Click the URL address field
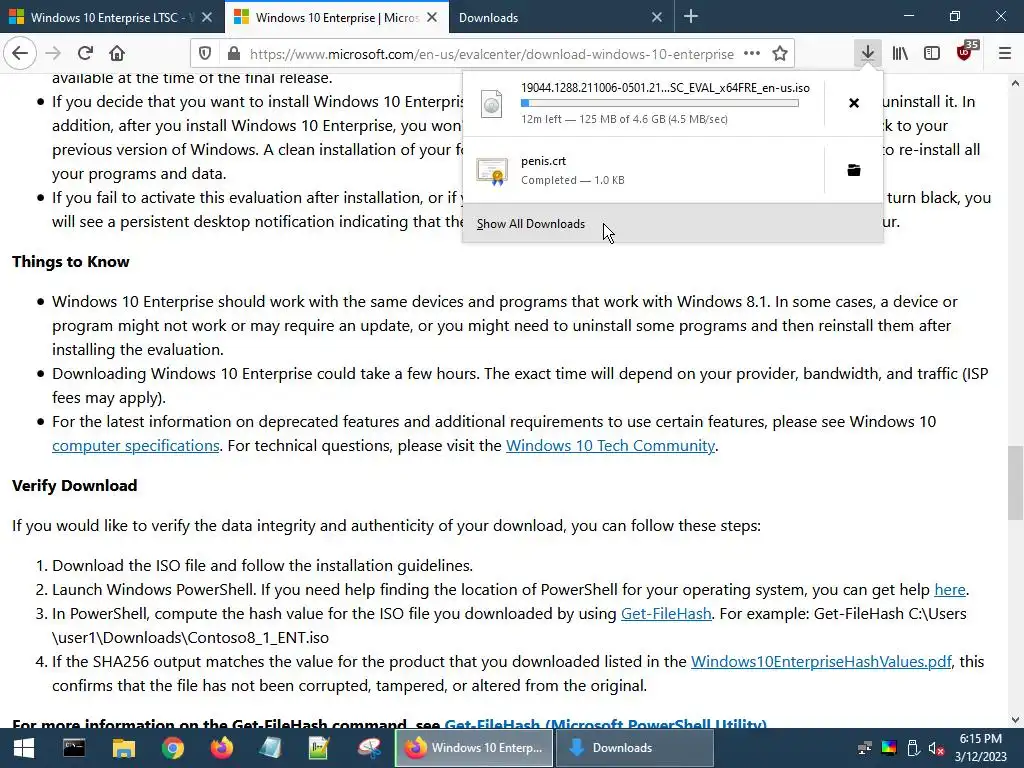The image size is (1024, 768). pos(492,54)
